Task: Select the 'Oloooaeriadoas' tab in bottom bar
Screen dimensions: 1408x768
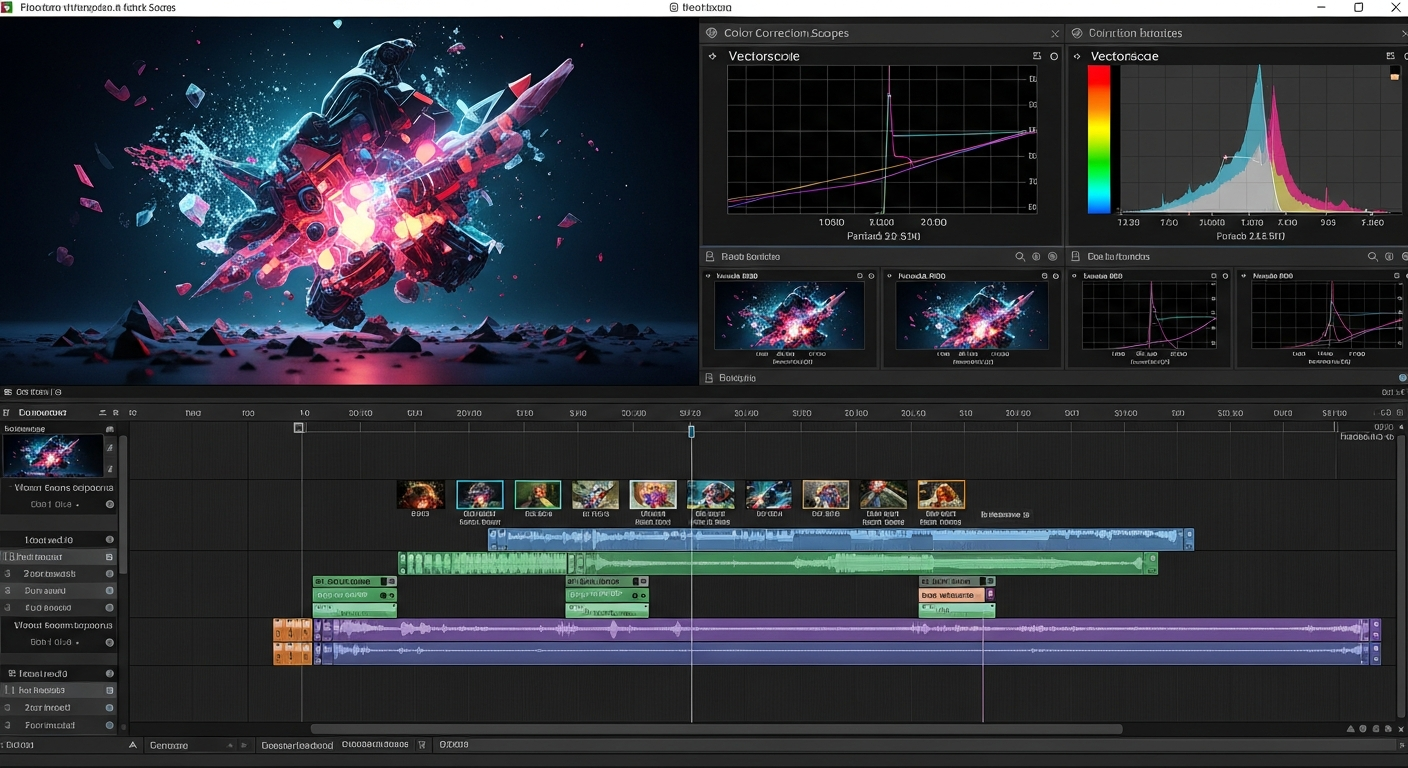Action: coord(375,745)
